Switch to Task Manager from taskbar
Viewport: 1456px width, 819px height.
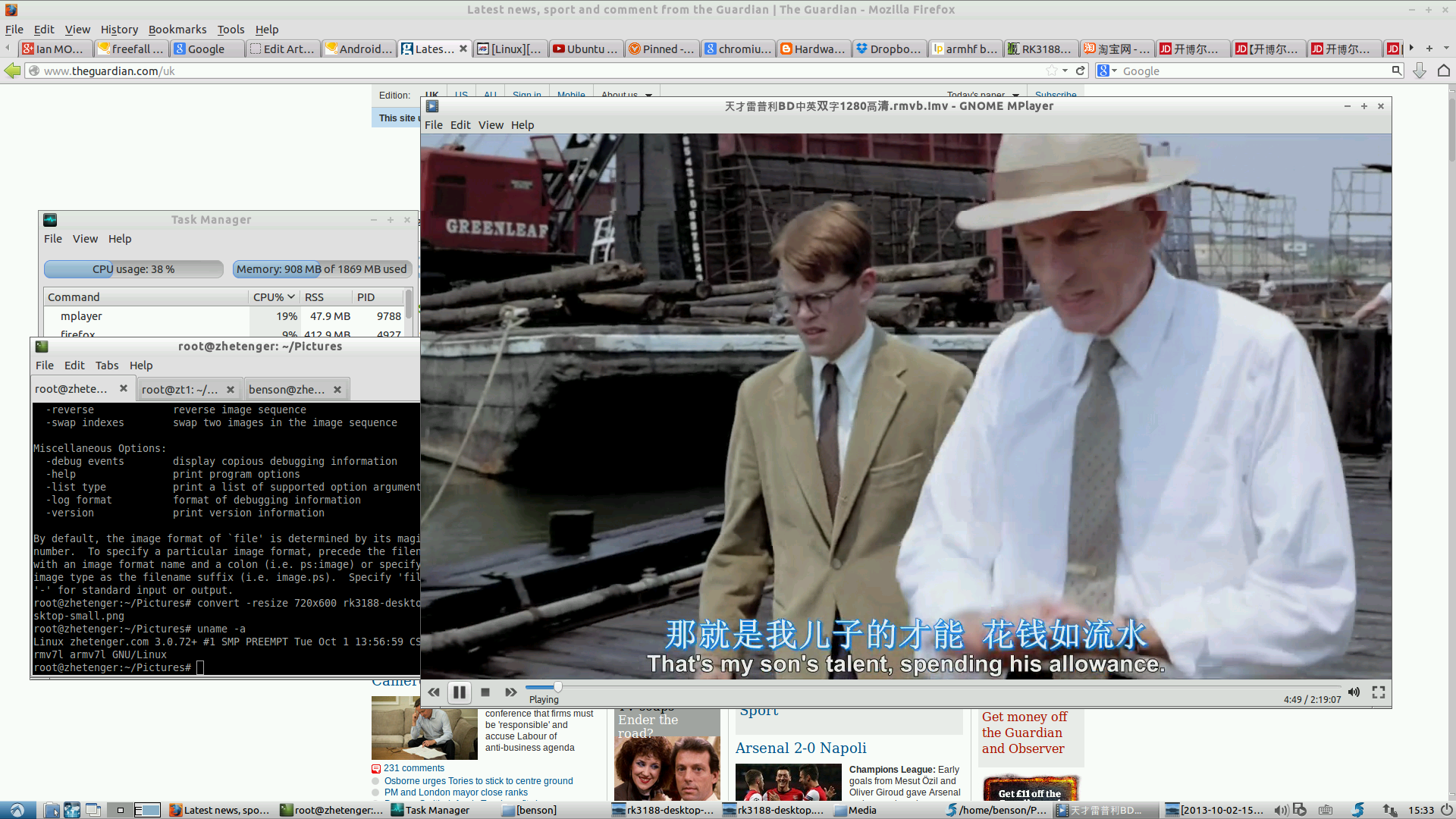tap(436, 810)
